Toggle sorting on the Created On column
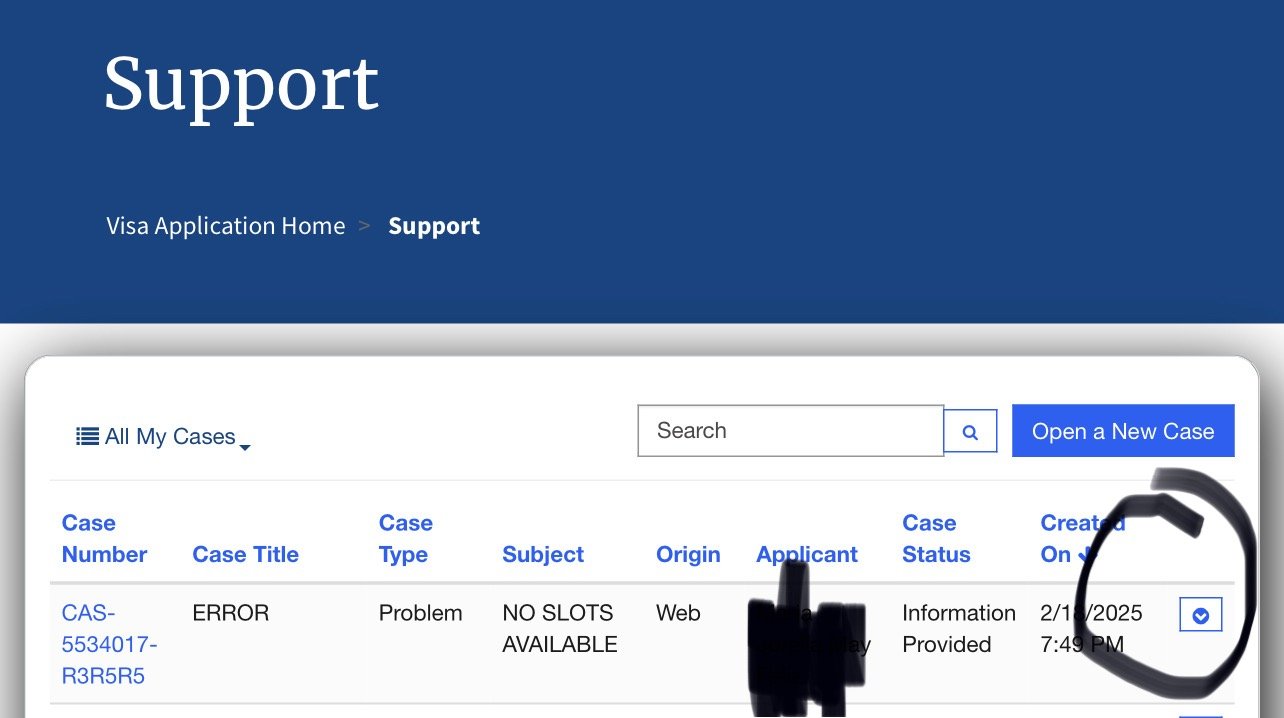 [1070, 539]
